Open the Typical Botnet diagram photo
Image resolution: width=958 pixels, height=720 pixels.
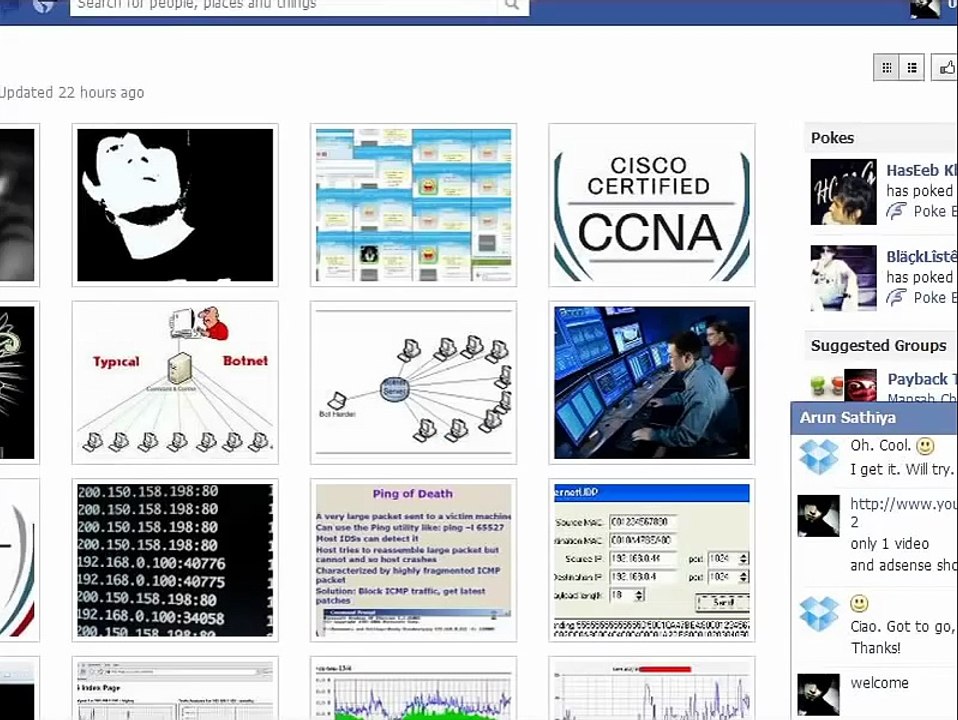click(x=175, y=382)
